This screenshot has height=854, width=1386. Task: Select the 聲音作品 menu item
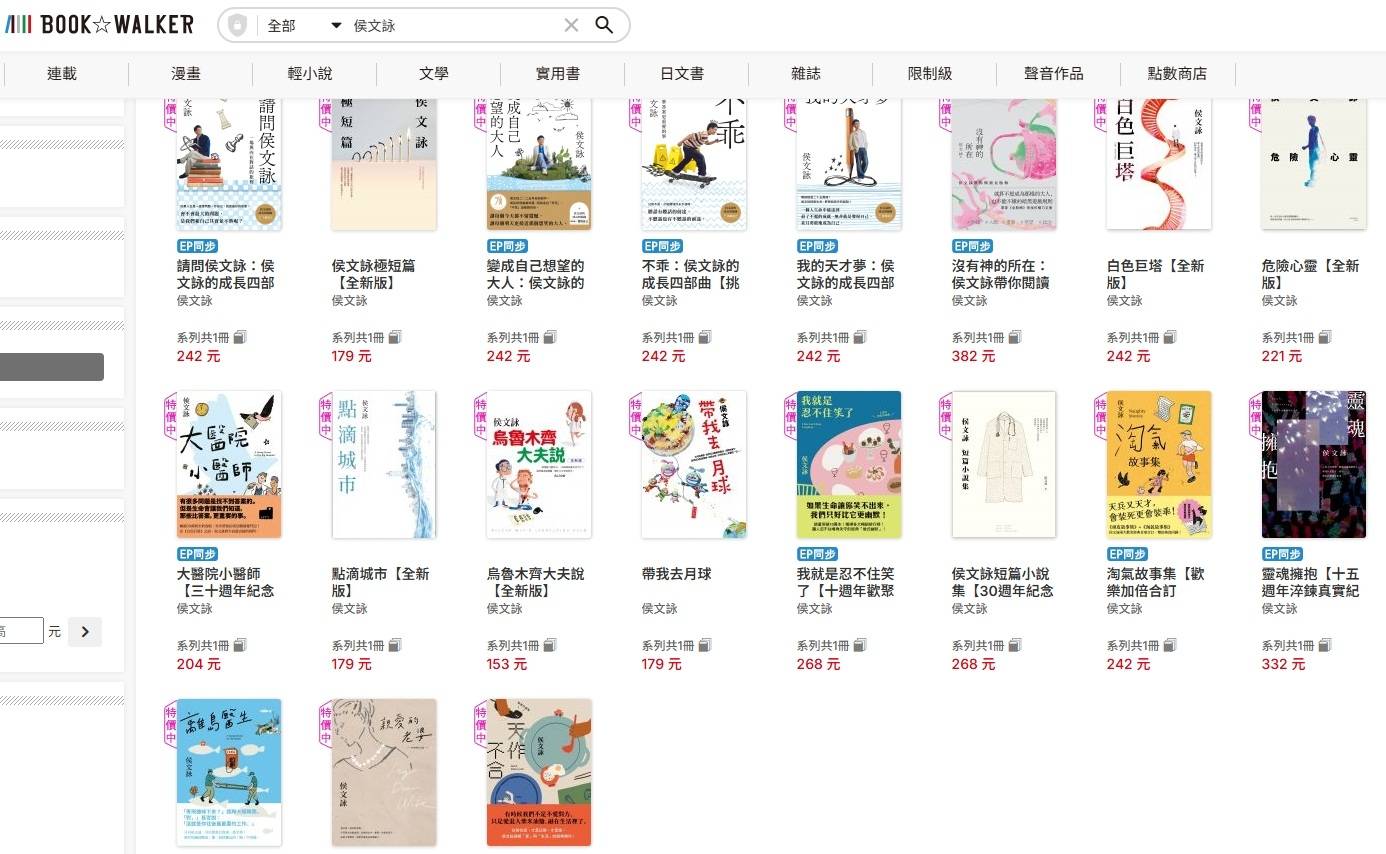pos(1053,73)
